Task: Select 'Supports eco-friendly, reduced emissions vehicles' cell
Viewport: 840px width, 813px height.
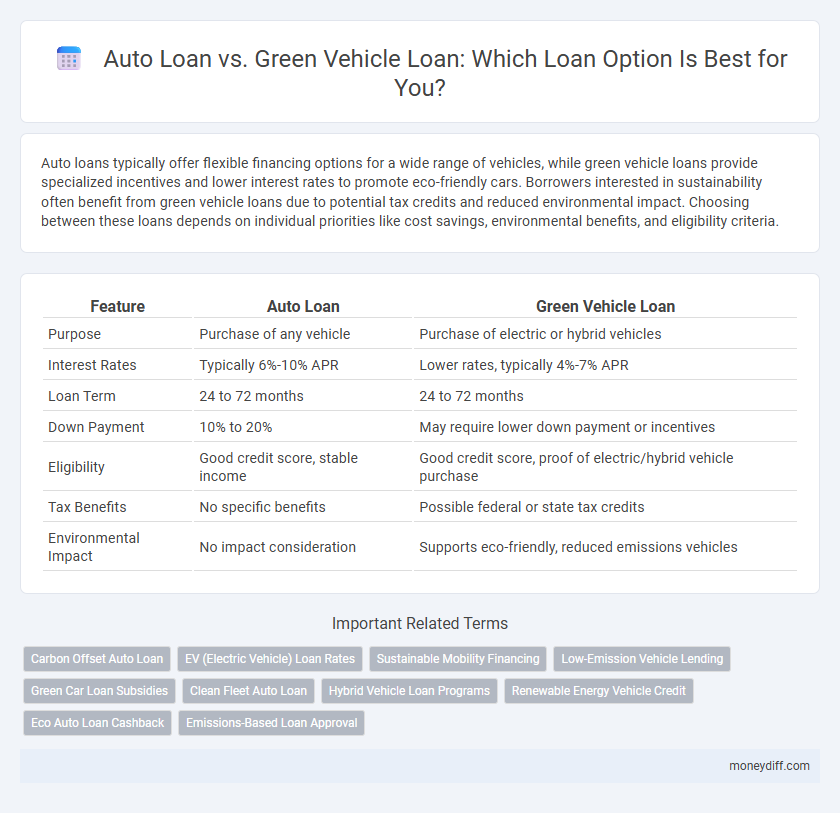Action: (605, 547)
